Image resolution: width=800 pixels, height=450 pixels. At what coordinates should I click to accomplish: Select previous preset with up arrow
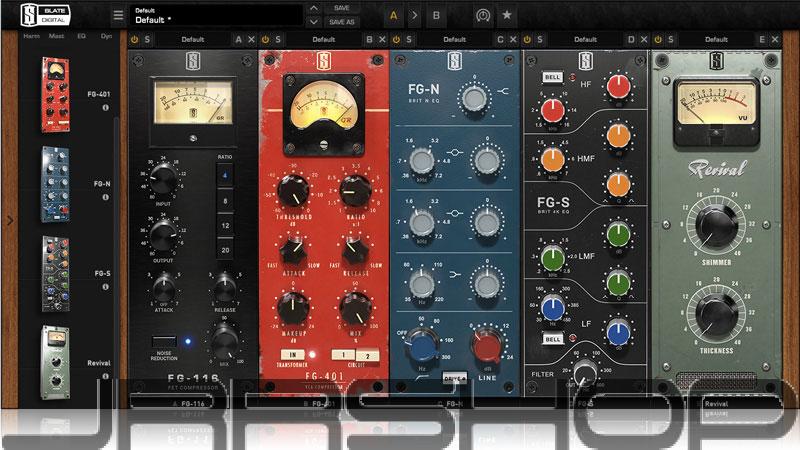pos(314,8)
